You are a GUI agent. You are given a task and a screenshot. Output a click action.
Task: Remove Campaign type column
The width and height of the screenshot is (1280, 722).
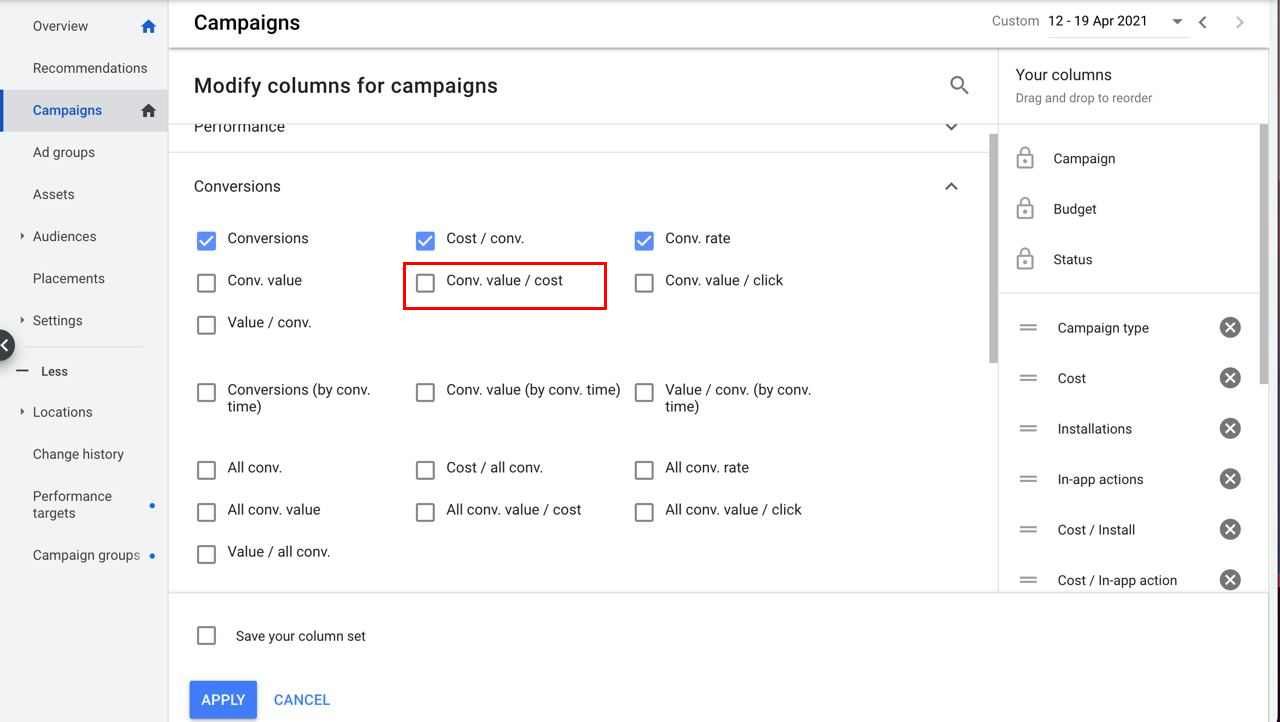coord(1230,328)
